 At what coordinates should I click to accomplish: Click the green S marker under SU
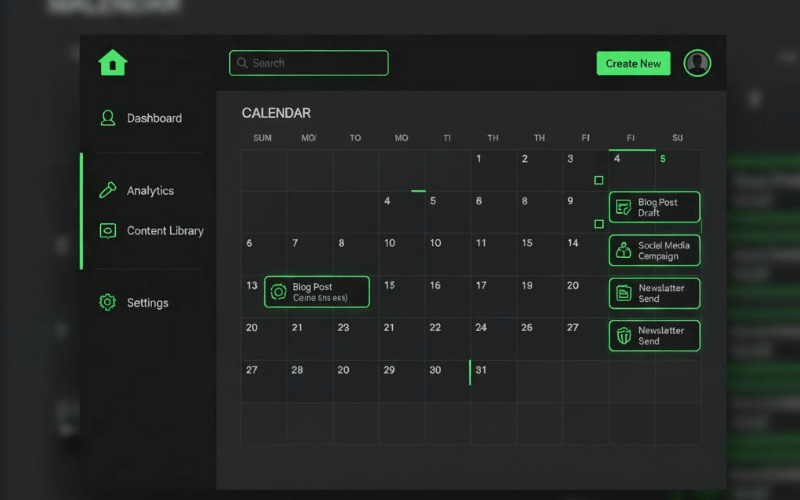pyautogui.click(x=663, y=159)
